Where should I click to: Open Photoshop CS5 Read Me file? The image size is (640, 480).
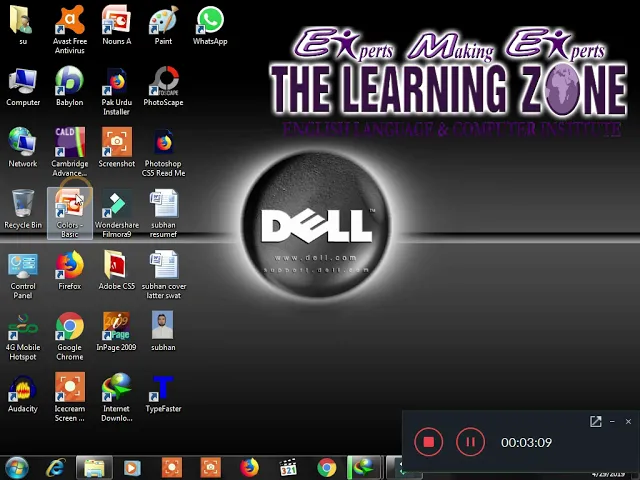(x=163, y=152)
